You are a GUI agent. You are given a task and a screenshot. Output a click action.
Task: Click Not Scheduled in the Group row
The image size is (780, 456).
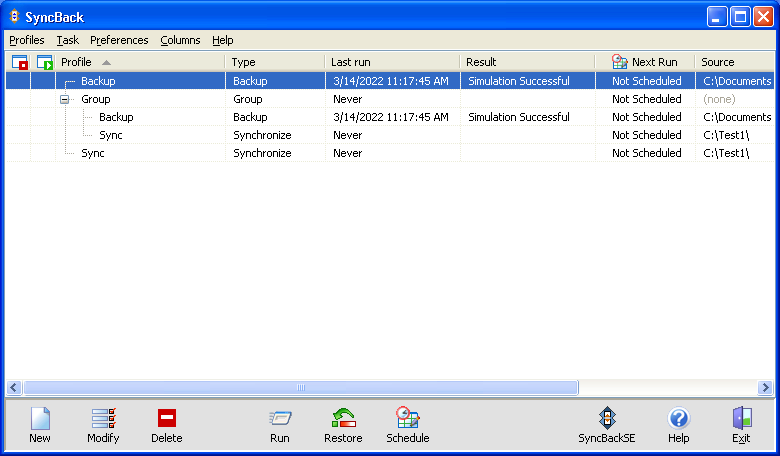[647, 99]
